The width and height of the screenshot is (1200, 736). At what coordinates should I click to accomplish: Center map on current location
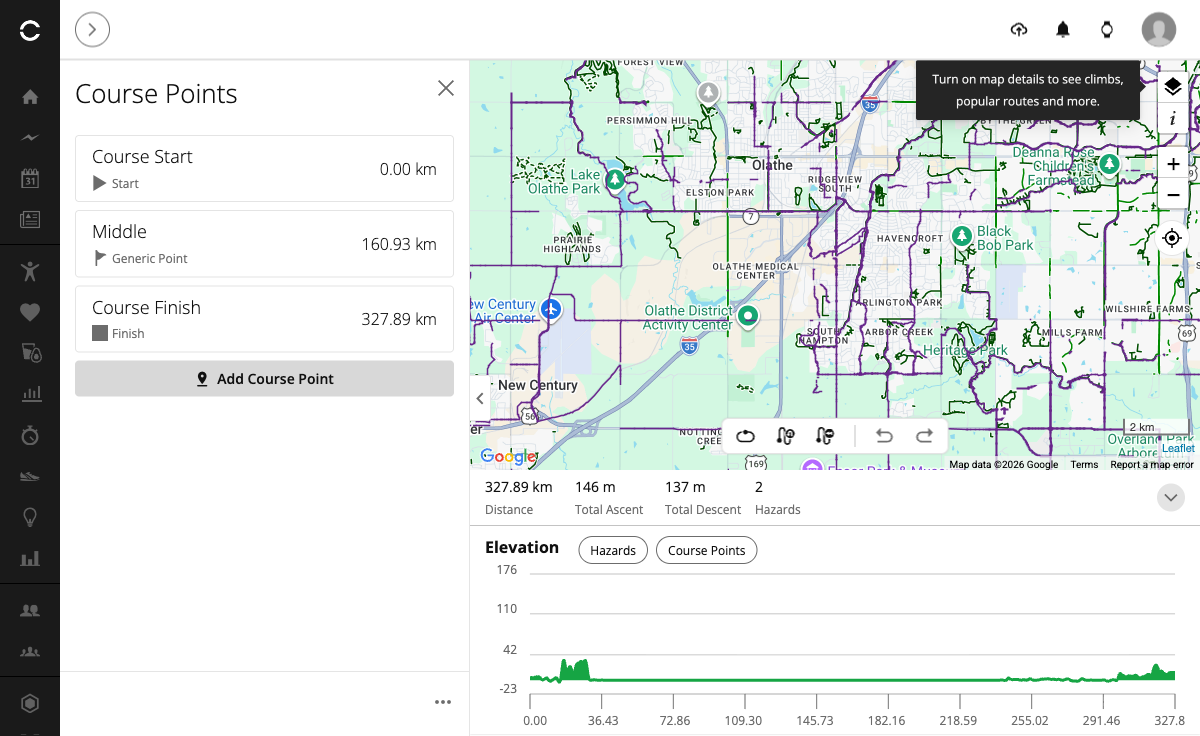tap(1173, 238)
